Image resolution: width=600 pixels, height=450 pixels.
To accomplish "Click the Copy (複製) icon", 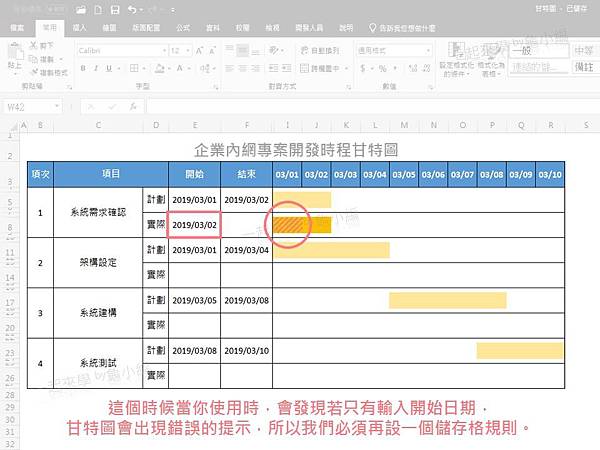I will [34, 59].
